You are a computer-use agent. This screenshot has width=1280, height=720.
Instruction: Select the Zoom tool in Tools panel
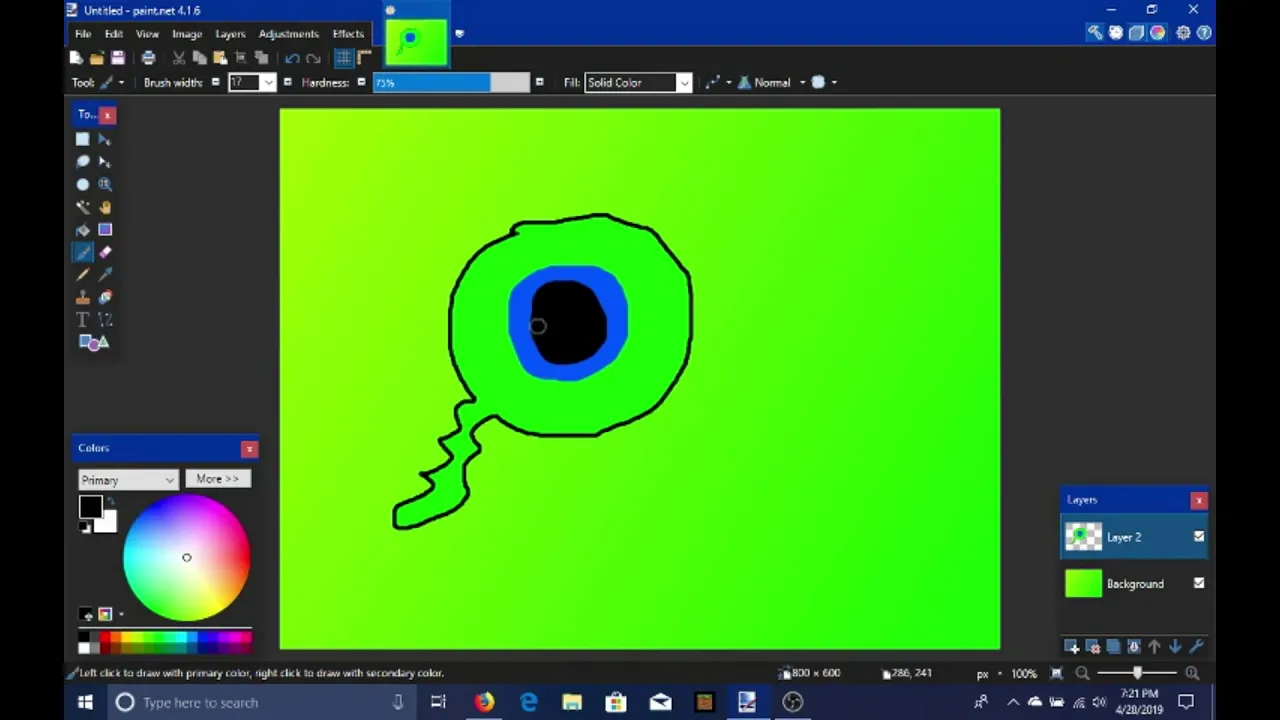click(x=105, y=185)
